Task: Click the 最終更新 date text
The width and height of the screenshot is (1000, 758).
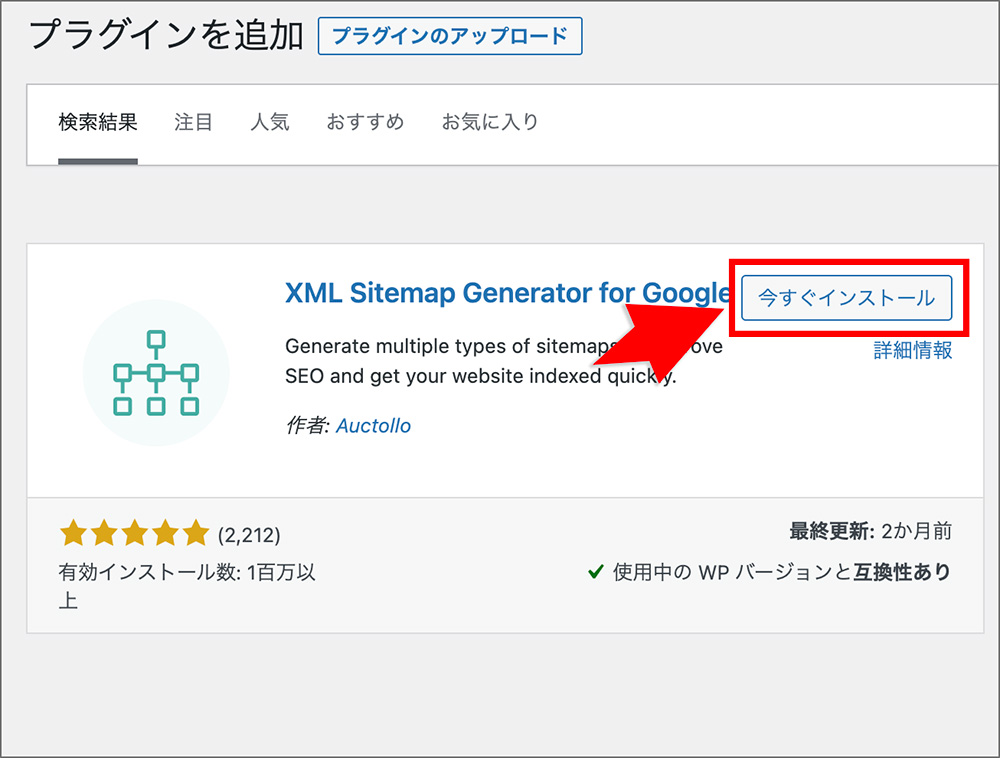Action: [x=871, y=531]
